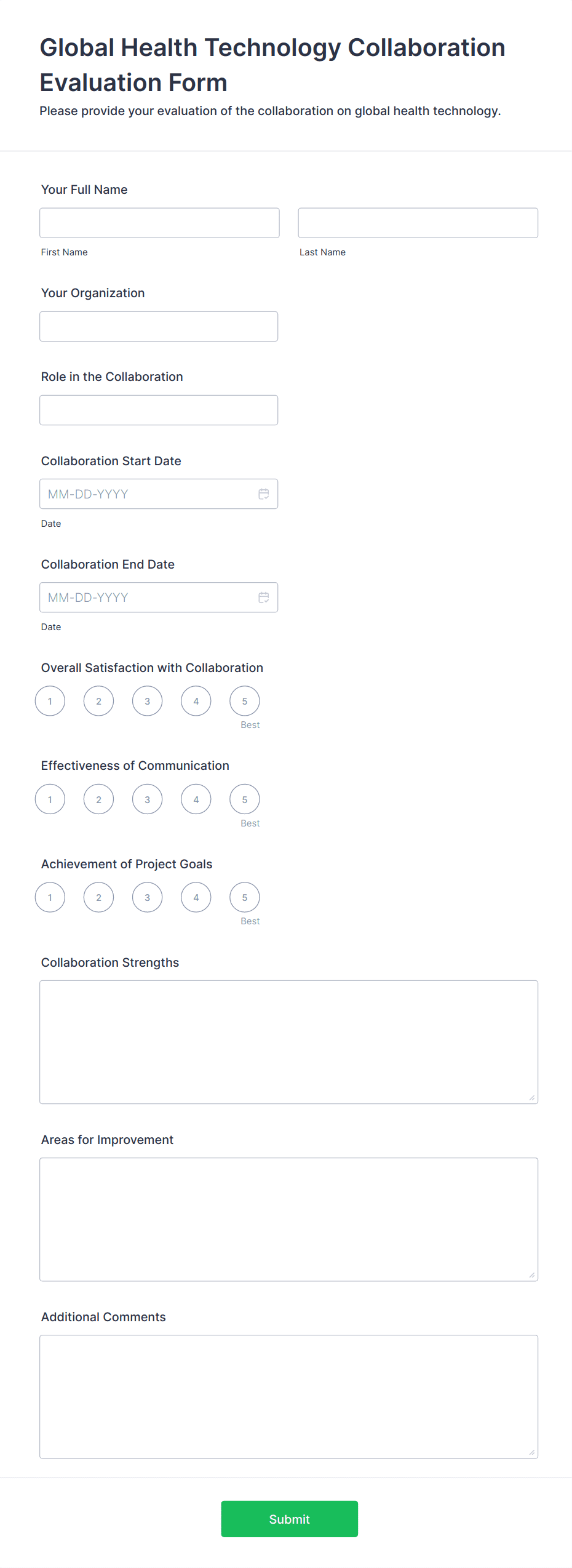This screenshot has width=572, height=1568.
Task: Select 1 for Overall Satisfaction with Collaboration
Action: click(x=50, y=702)
